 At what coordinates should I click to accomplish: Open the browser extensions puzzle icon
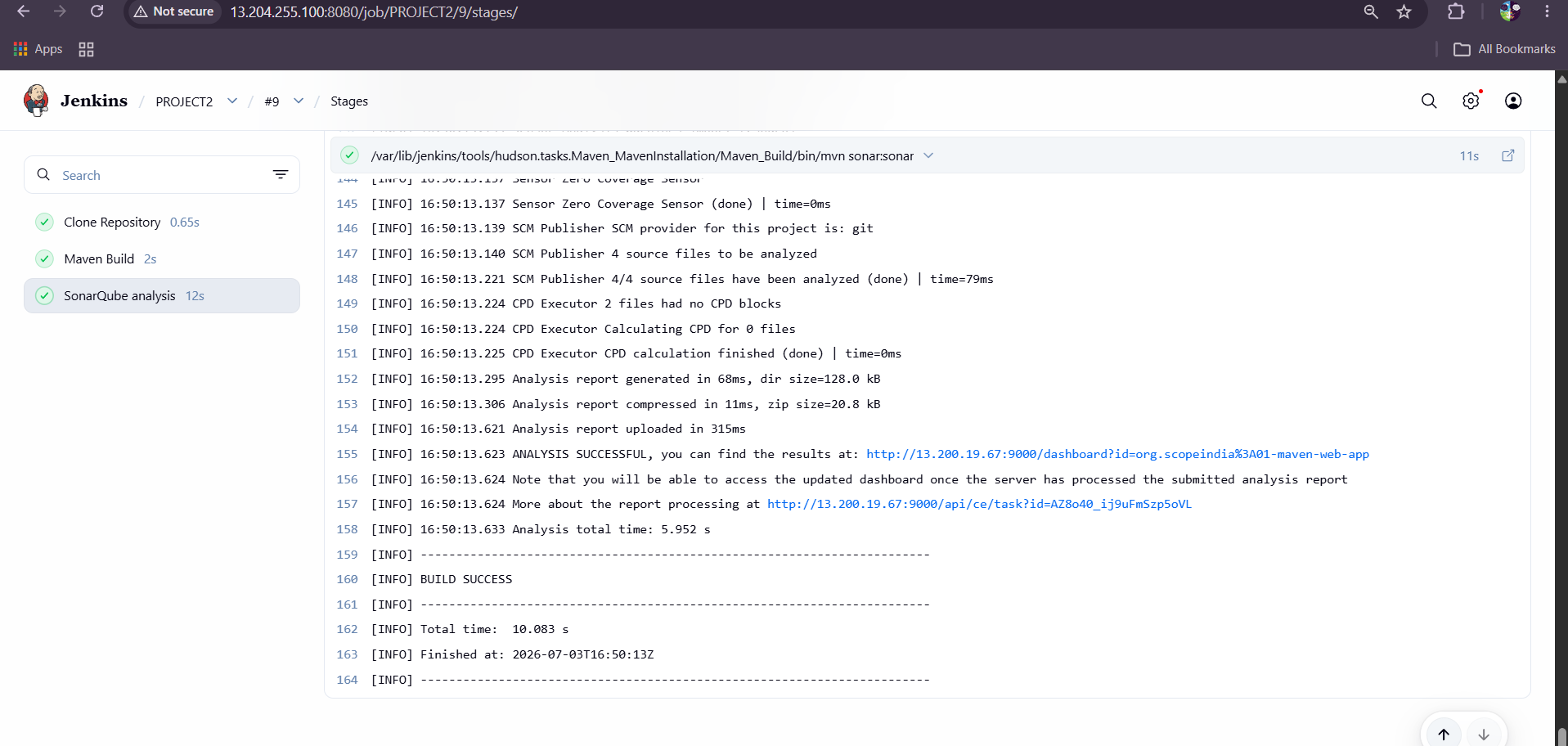tap(1456, 11)
